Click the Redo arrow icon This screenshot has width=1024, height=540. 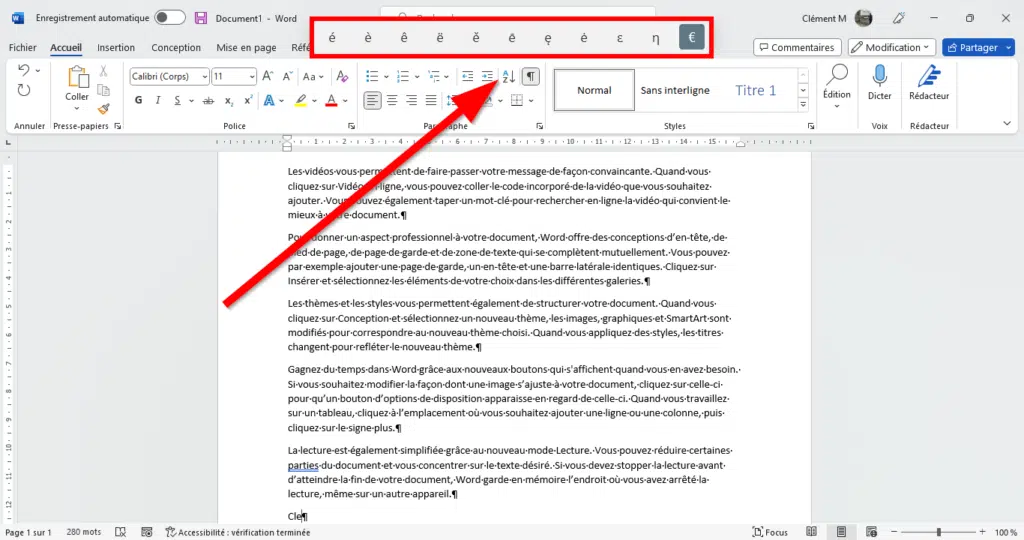(24, 90)
